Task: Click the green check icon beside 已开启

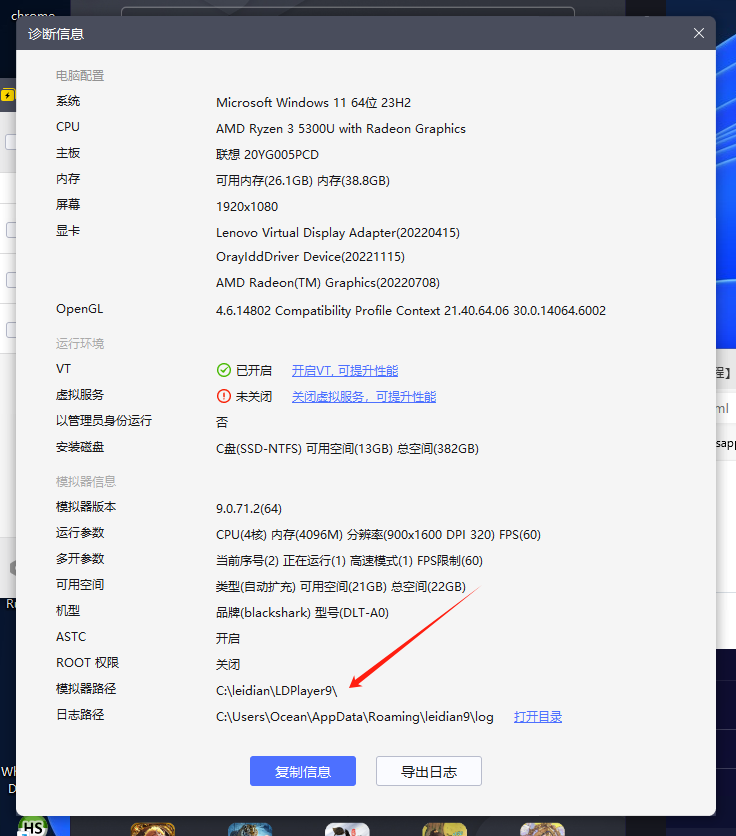Action: click(x=224, y=370)
